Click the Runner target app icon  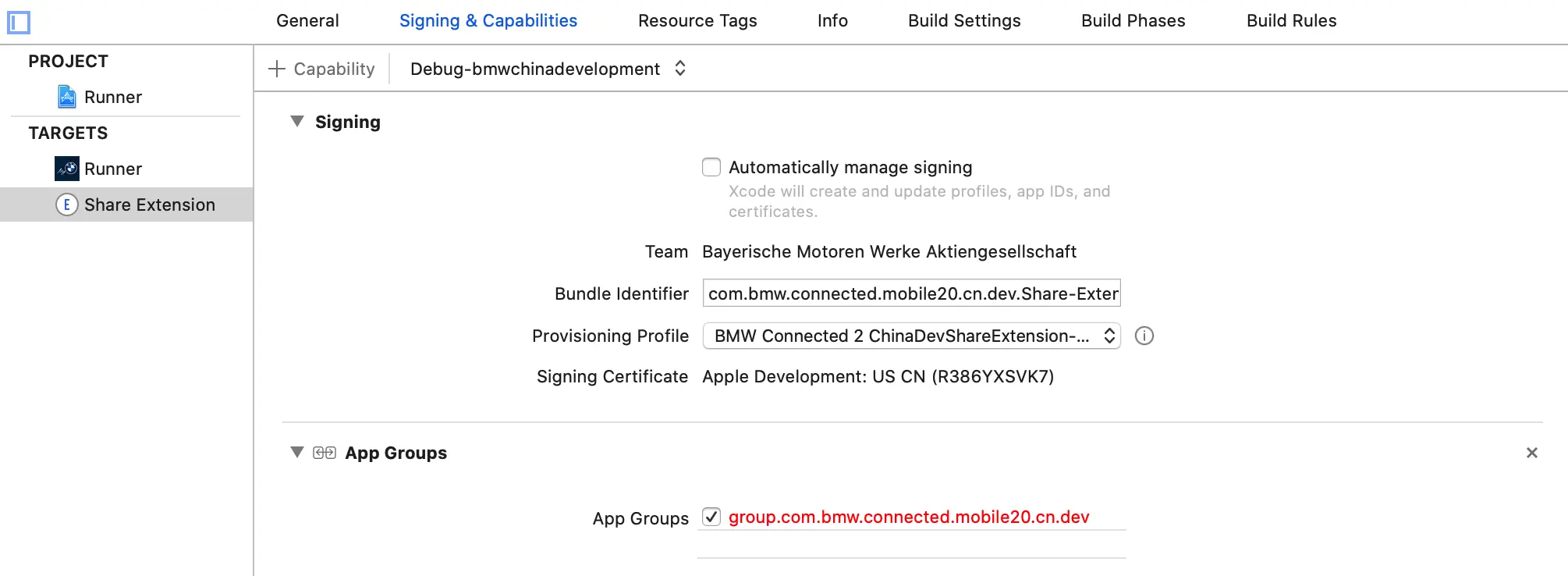(67, 169)
